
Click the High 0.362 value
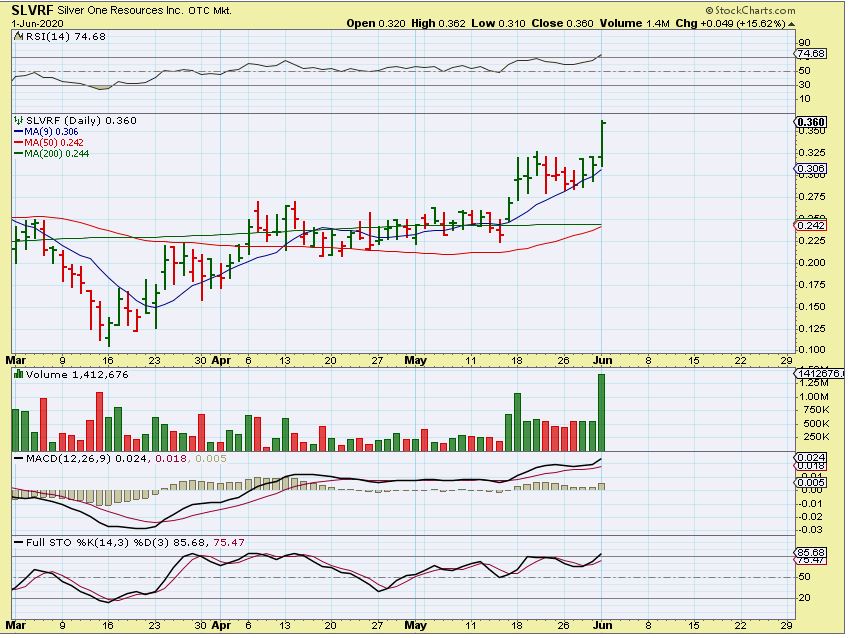(x=439, y=23)
